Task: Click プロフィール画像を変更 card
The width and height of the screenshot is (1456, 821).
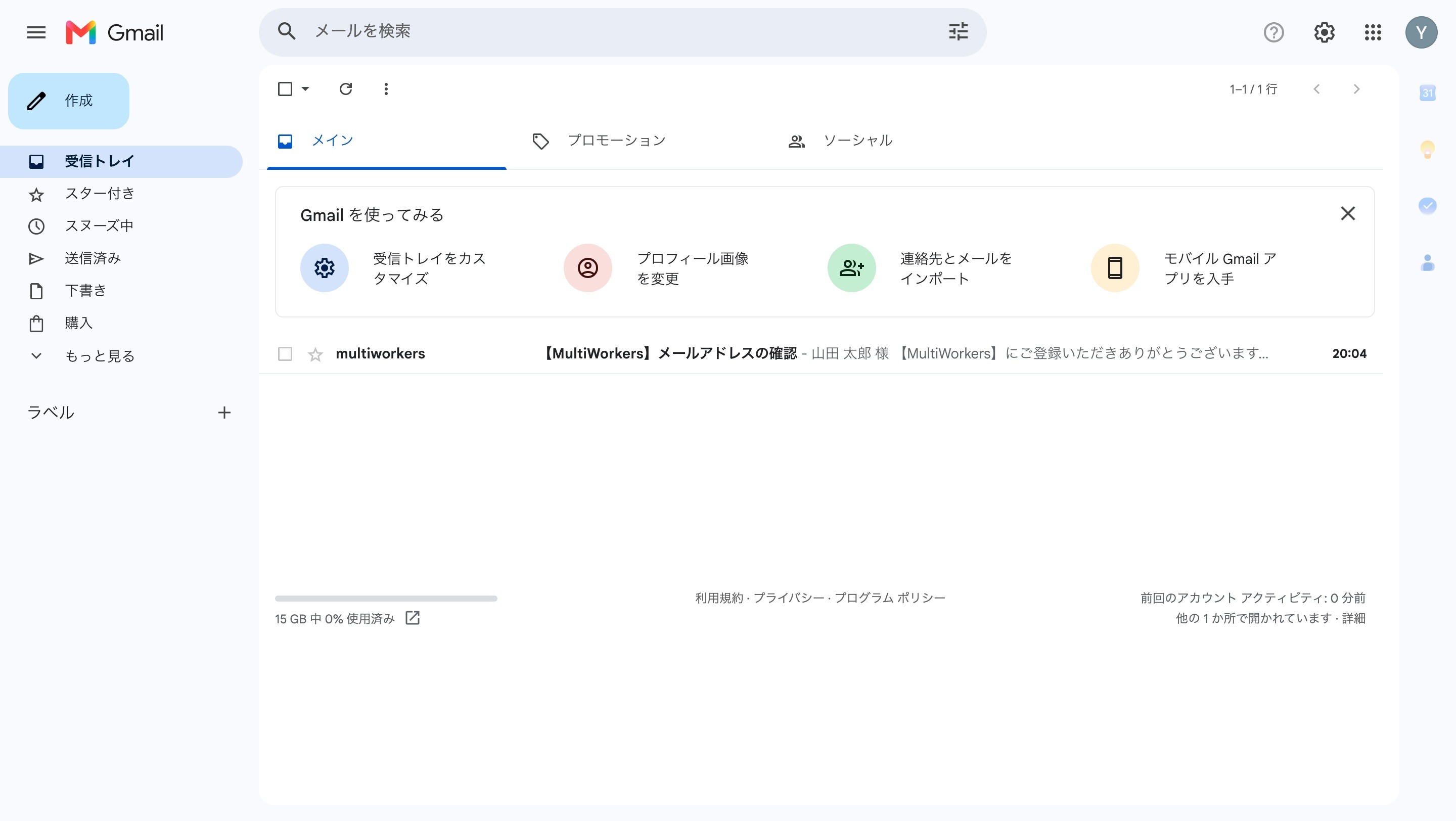Action: (x=658, y=268)
